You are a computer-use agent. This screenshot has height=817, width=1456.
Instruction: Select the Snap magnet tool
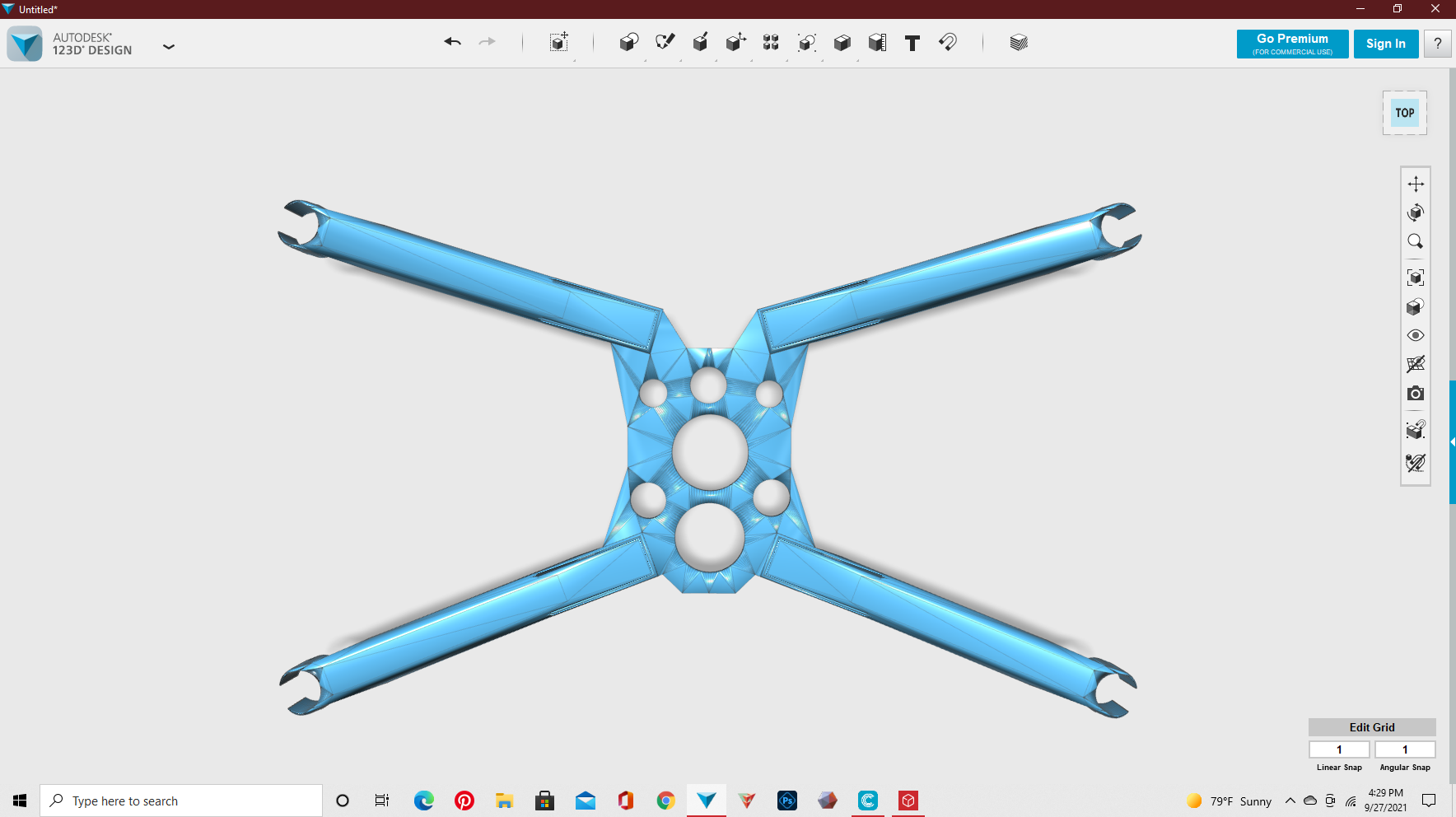[948, 43]
